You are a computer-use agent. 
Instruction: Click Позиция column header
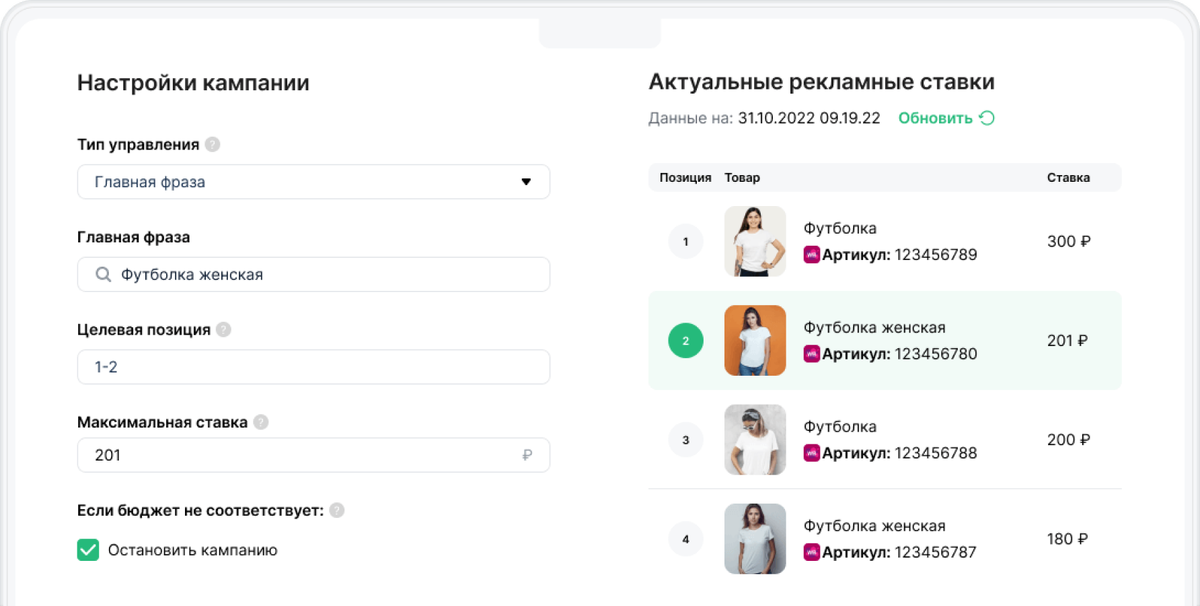[x=685, y=178]
